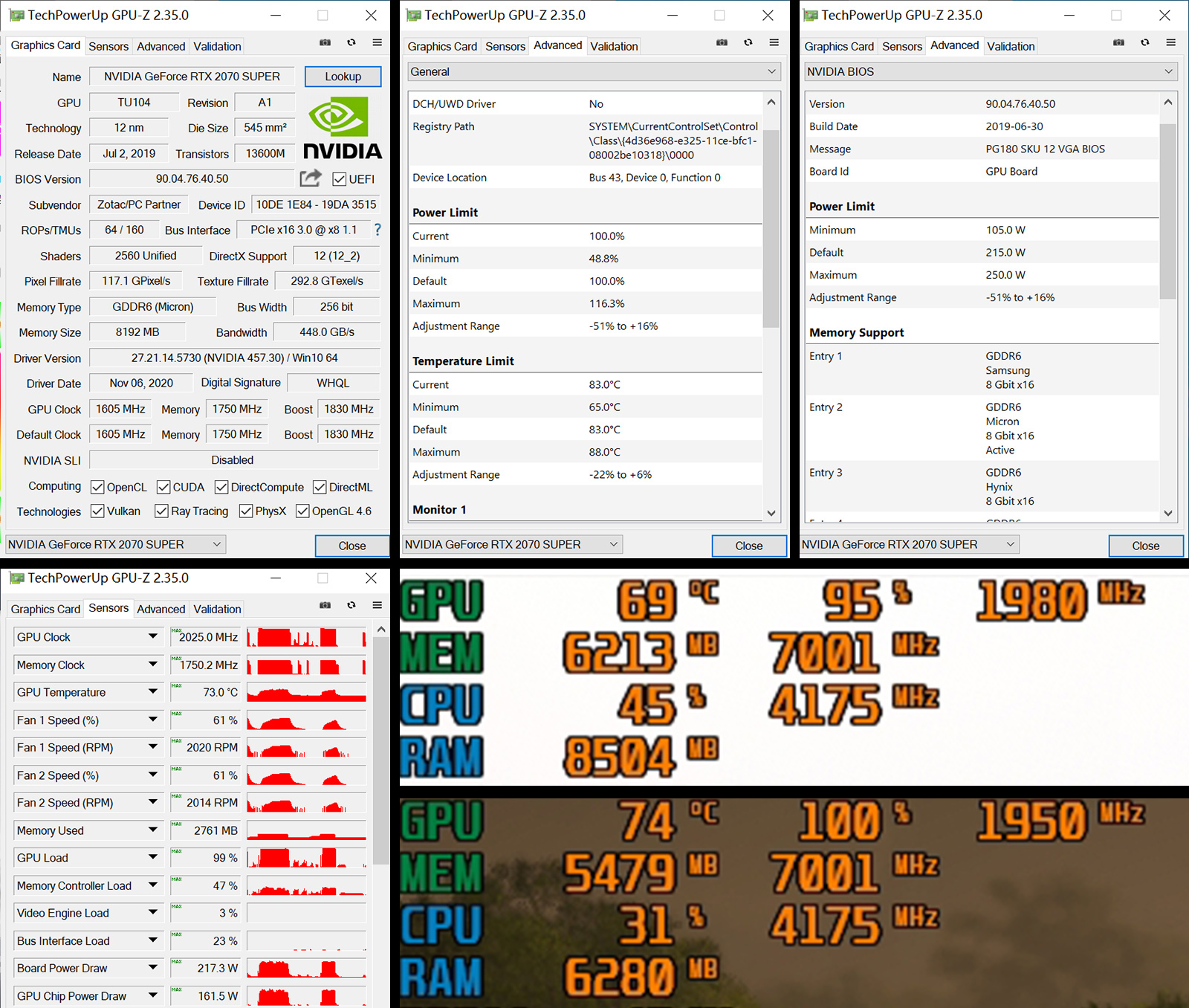Click GPU-Z app icon in Graphics Card window title bar
The height and width of the screenshot is (1008, 1189).
coord(16,16)
